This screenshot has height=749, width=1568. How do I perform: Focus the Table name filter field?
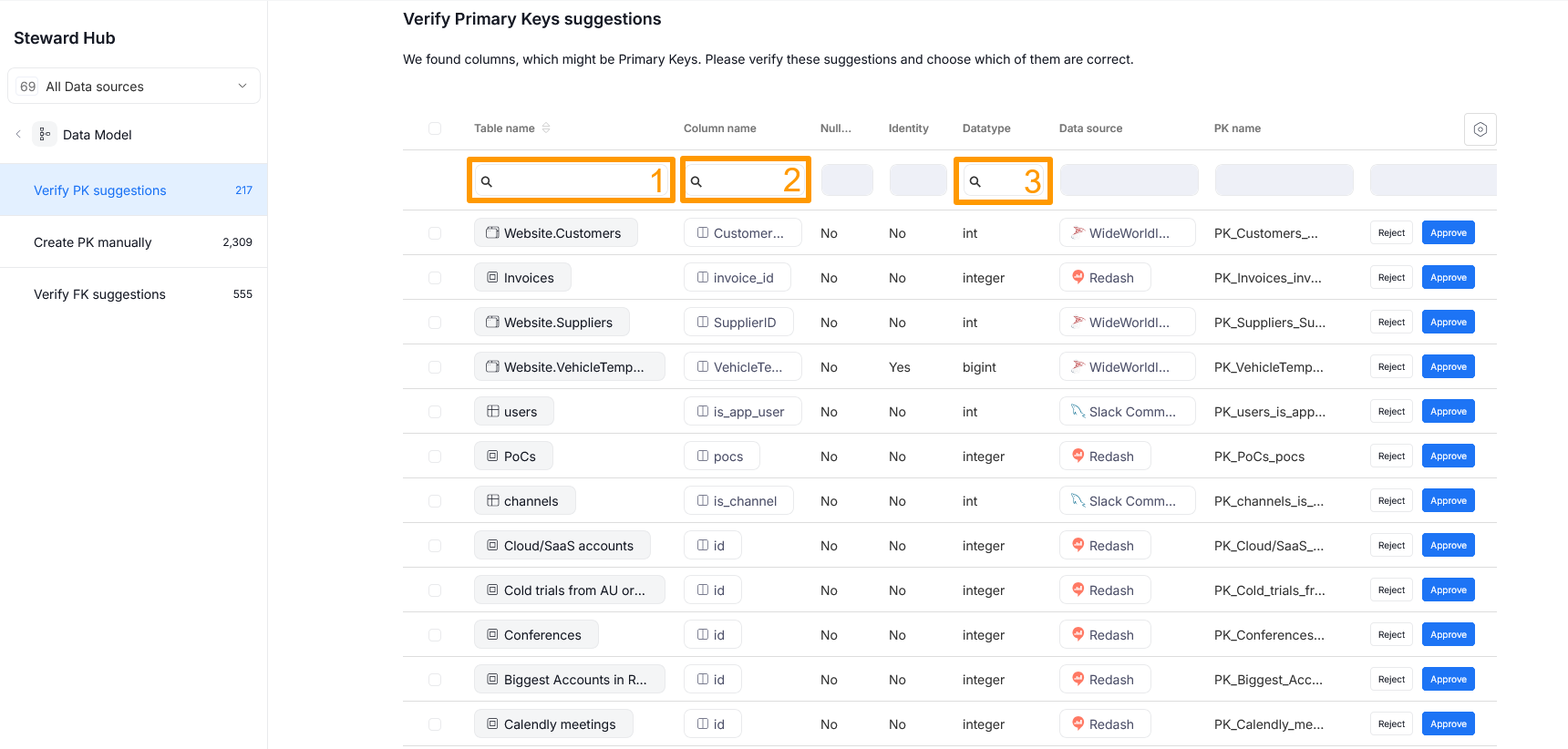[x=574, y=181]
